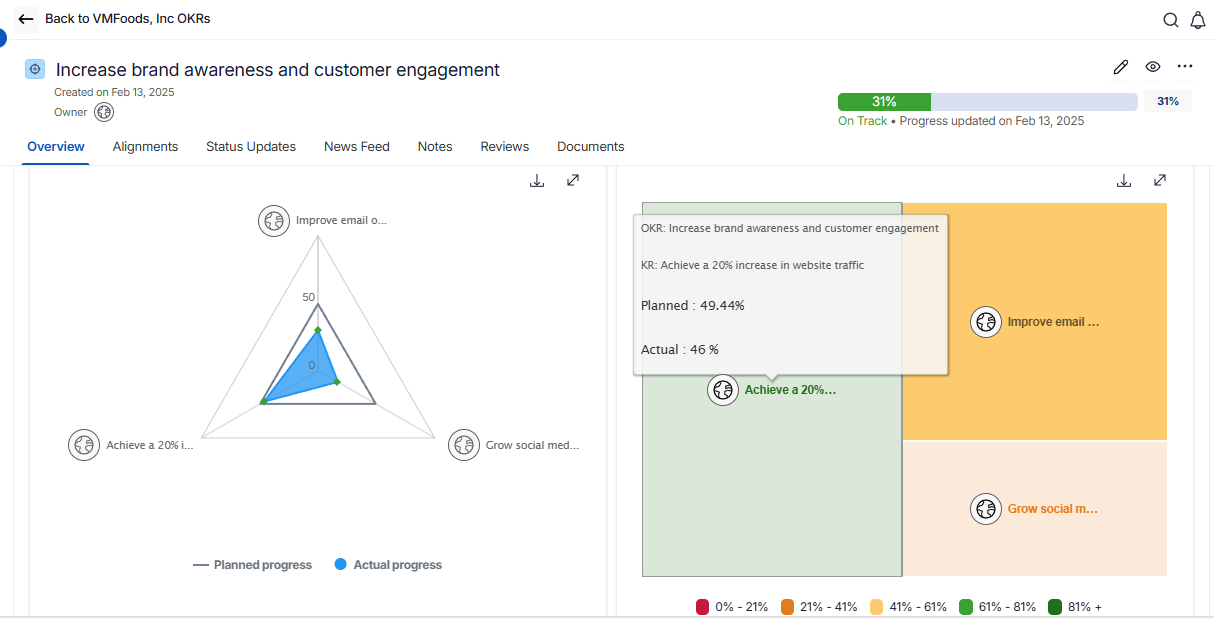Toggle Actual progress legend series

coord(387,565)
